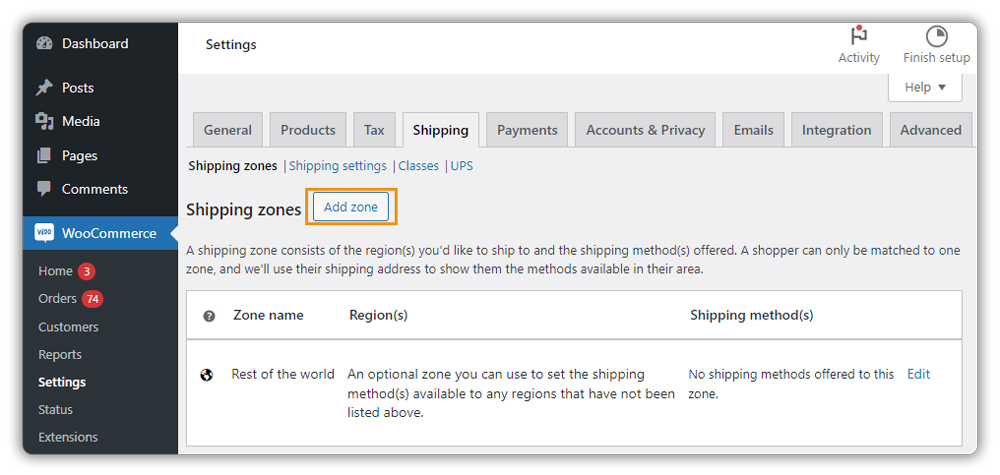Click the WooCommerce Woo logo icon

pos(44,233)
